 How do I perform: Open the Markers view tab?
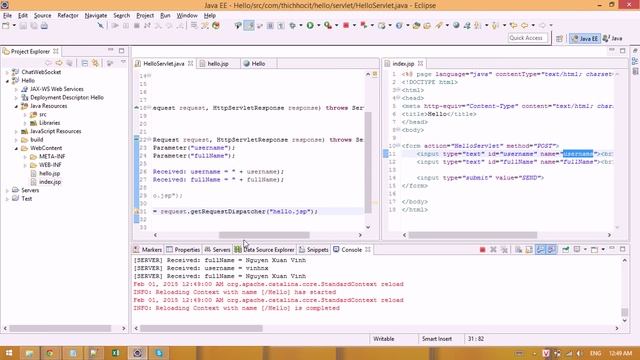147,250
